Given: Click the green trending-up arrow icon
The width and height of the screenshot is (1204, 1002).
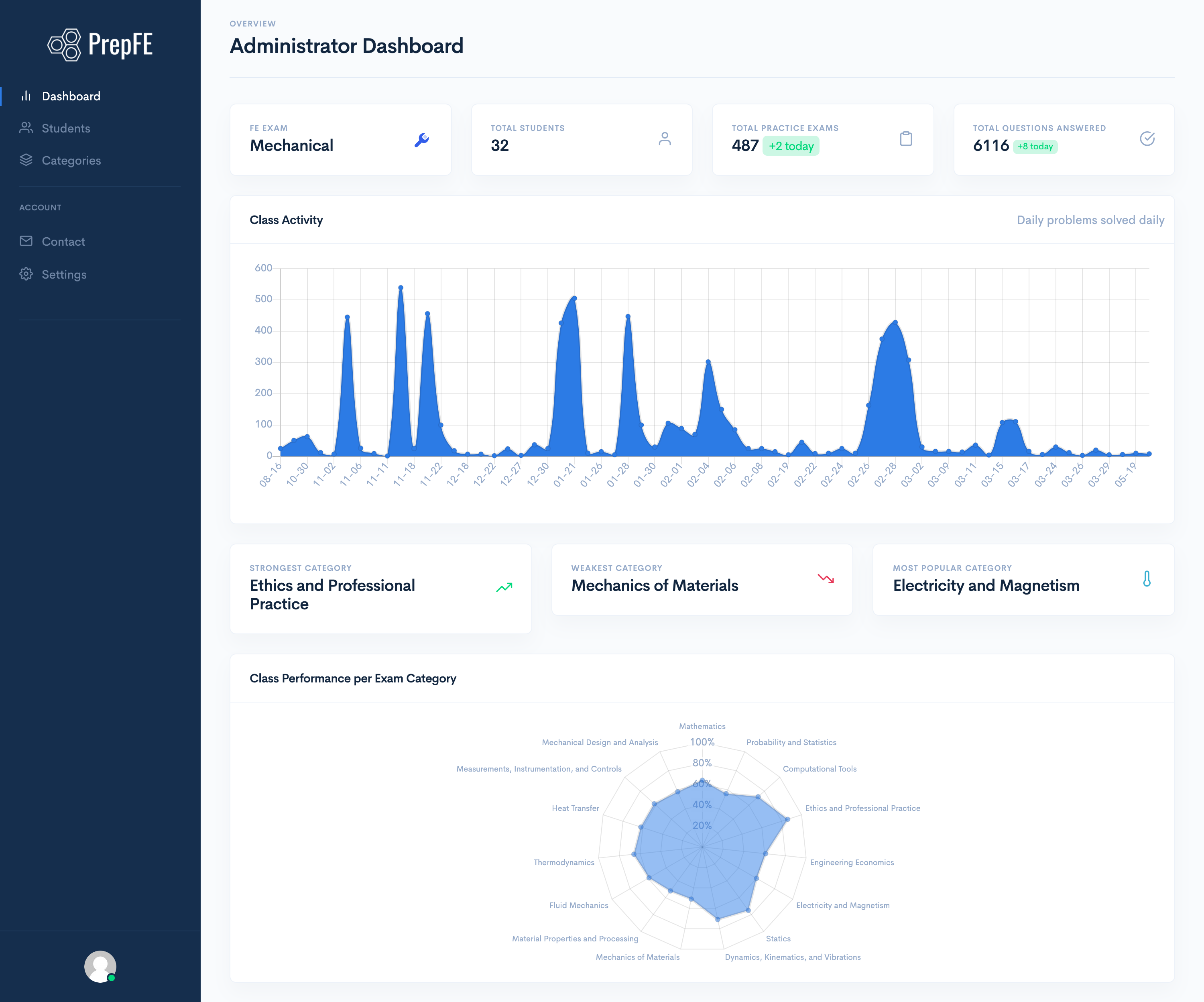Looking at the screenshot, I should pyautogui.click(x=504, y=587).
